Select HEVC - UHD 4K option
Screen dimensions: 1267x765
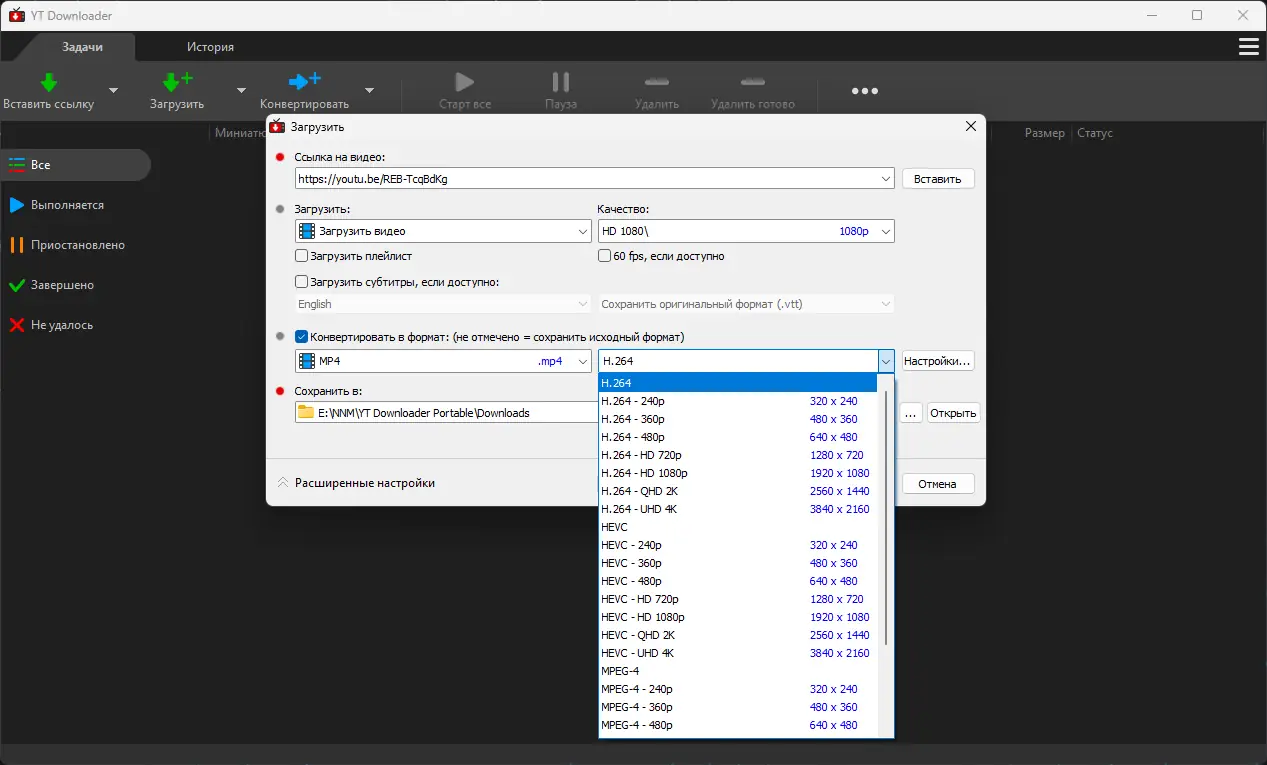pyautogui.click(x=738, y=653)
